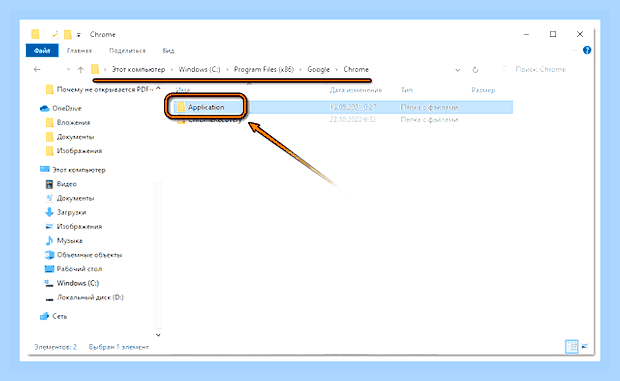
Task: Go back with the left arrow
Action: [x=37, y=70]
